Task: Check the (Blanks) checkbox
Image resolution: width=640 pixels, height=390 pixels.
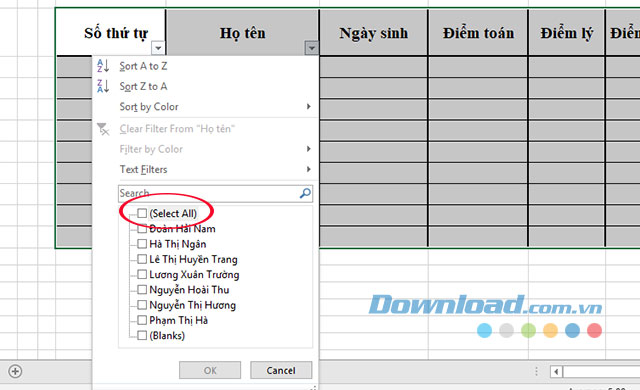Action: [142, 335]
